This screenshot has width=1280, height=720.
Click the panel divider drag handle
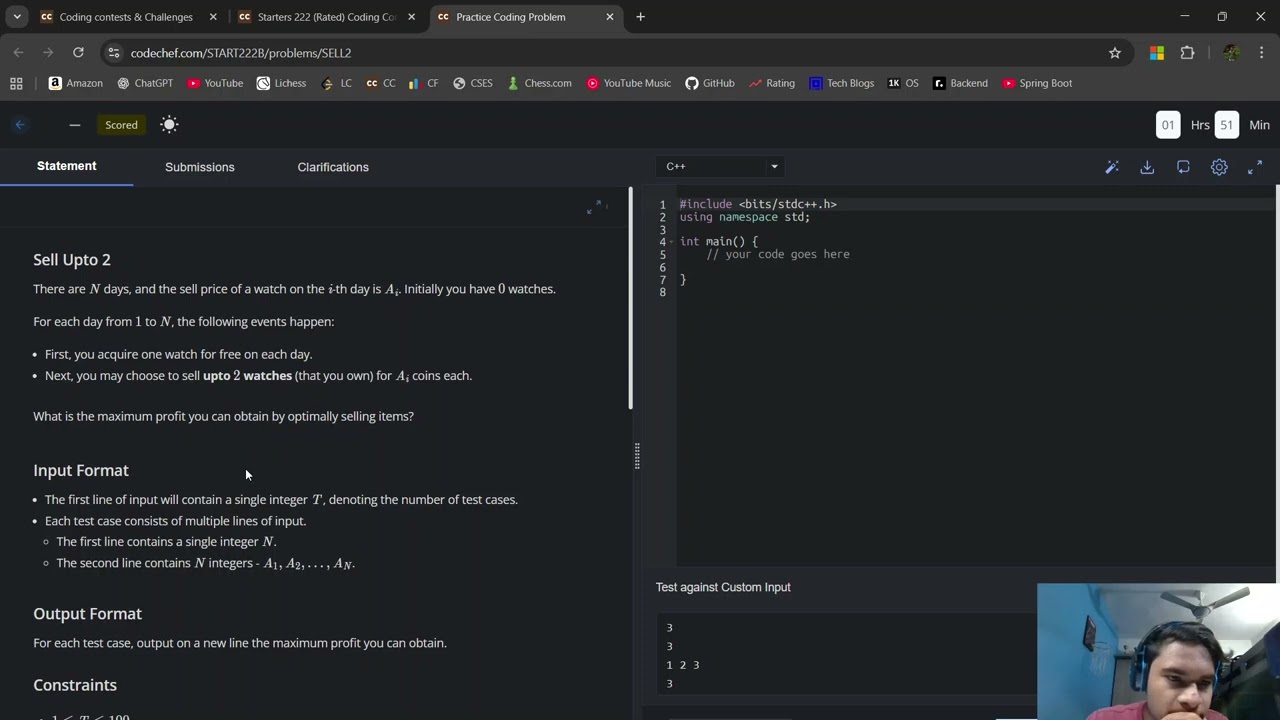(x=636, y=457)
